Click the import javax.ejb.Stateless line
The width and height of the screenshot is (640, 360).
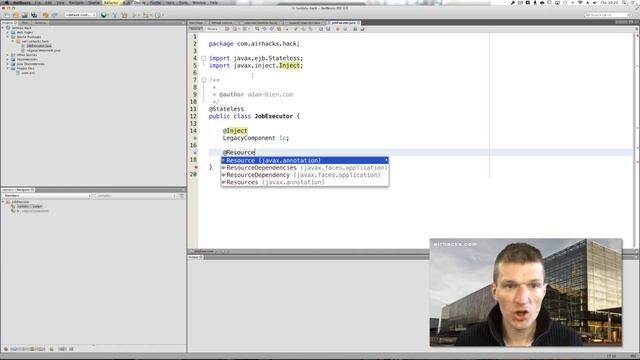[256, 58]
